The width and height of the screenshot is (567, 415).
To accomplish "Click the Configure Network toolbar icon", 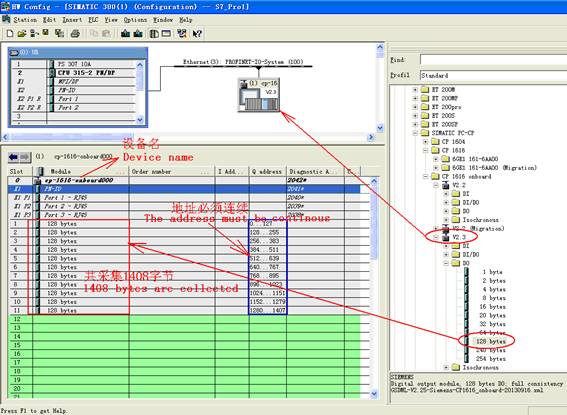I will [x=182, y=34].
